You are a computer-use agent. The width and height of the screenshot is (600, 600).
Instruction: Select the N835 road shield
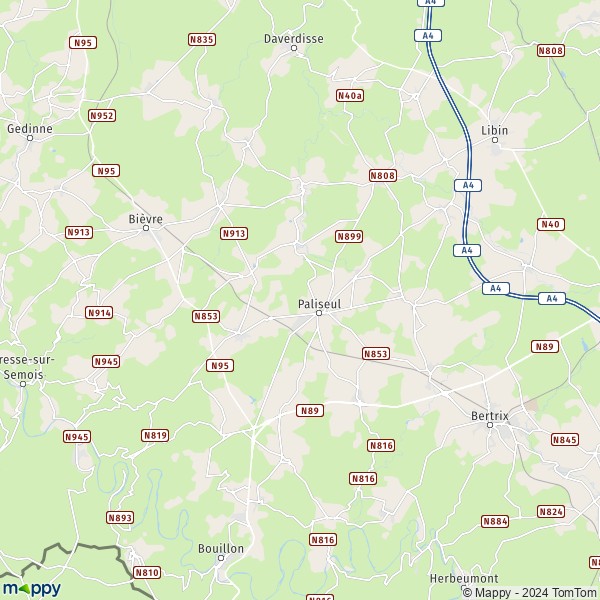(202, 39)
